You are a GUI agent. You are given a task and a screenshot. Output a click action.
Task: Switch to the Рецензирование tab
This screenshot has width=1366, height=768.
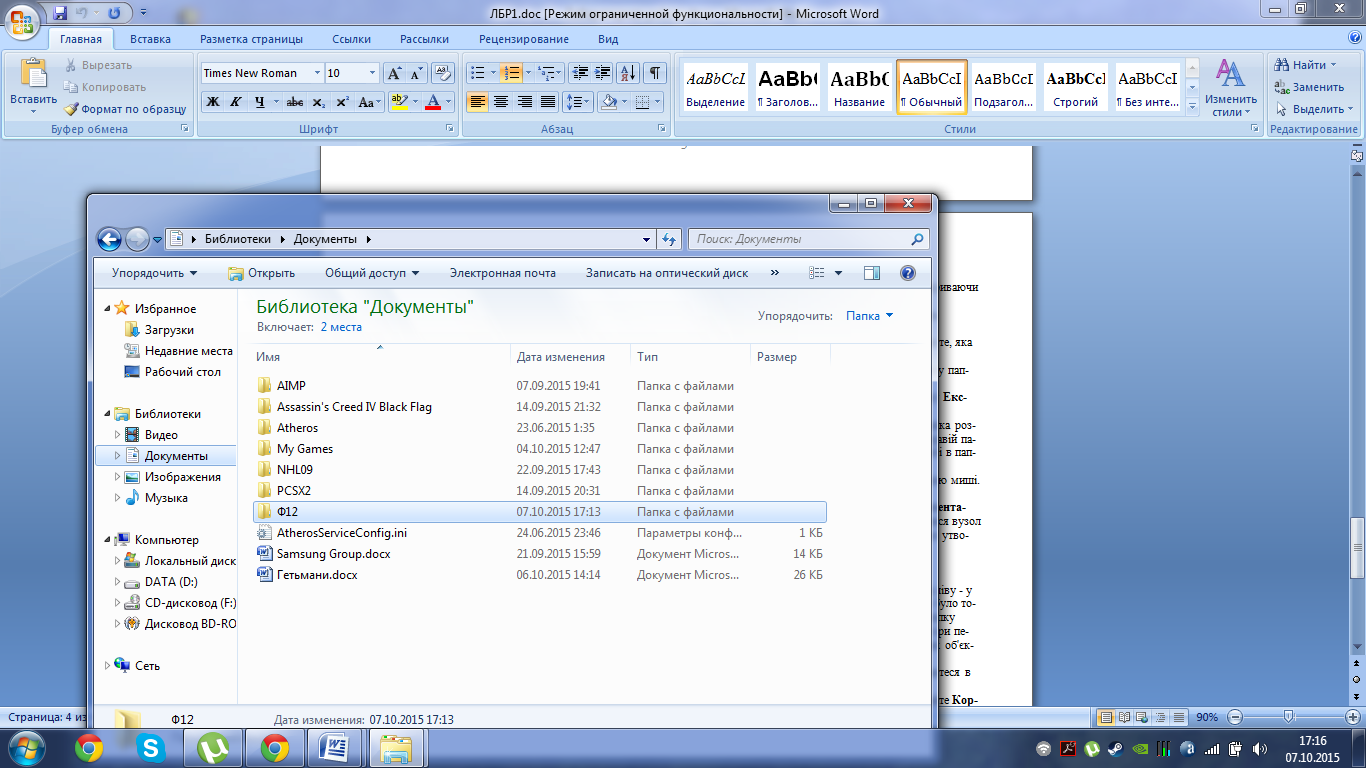pos(524,39)
